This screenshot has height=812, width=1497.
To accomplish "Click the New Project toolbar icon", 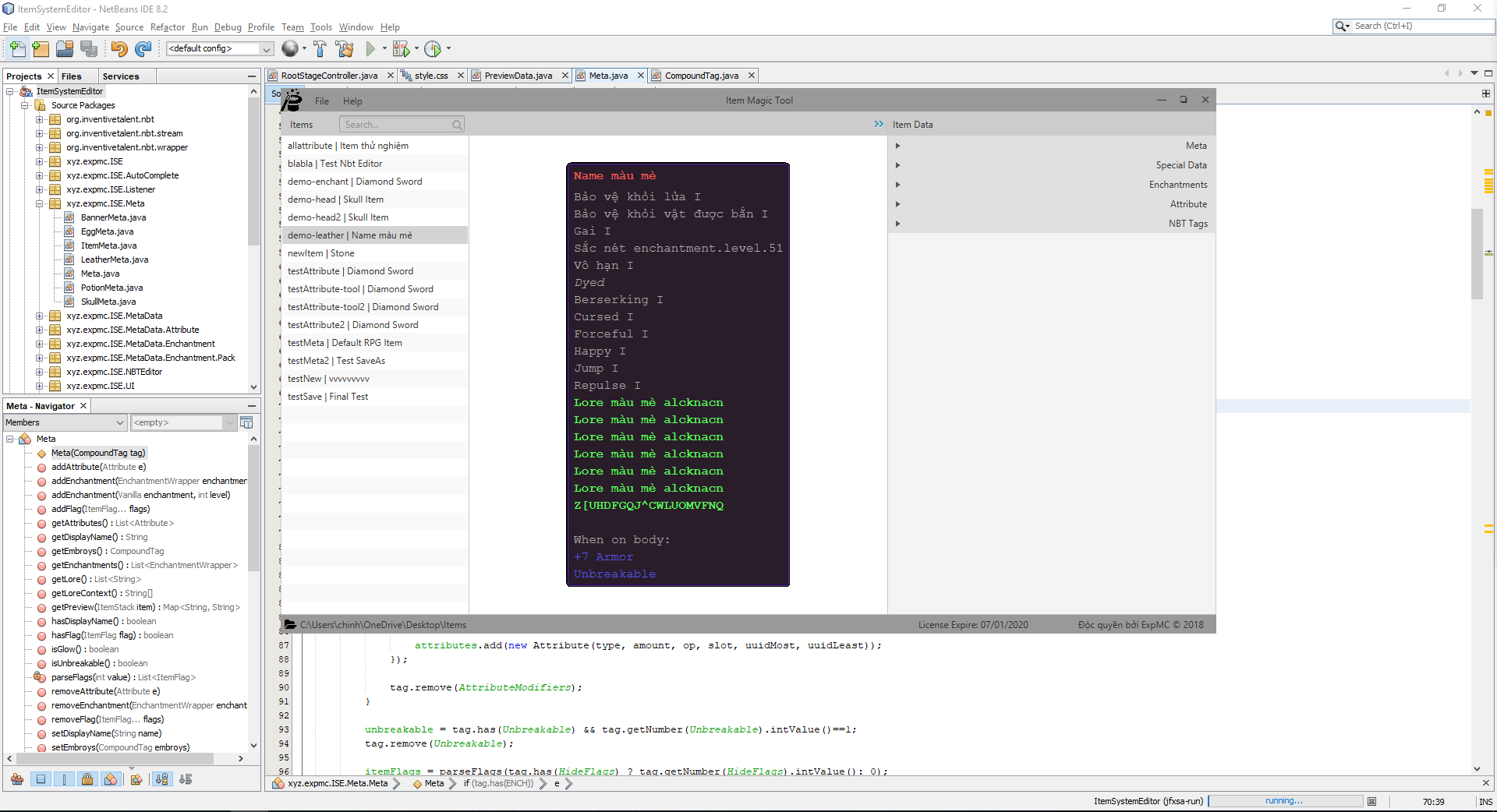I will point(41,49).
